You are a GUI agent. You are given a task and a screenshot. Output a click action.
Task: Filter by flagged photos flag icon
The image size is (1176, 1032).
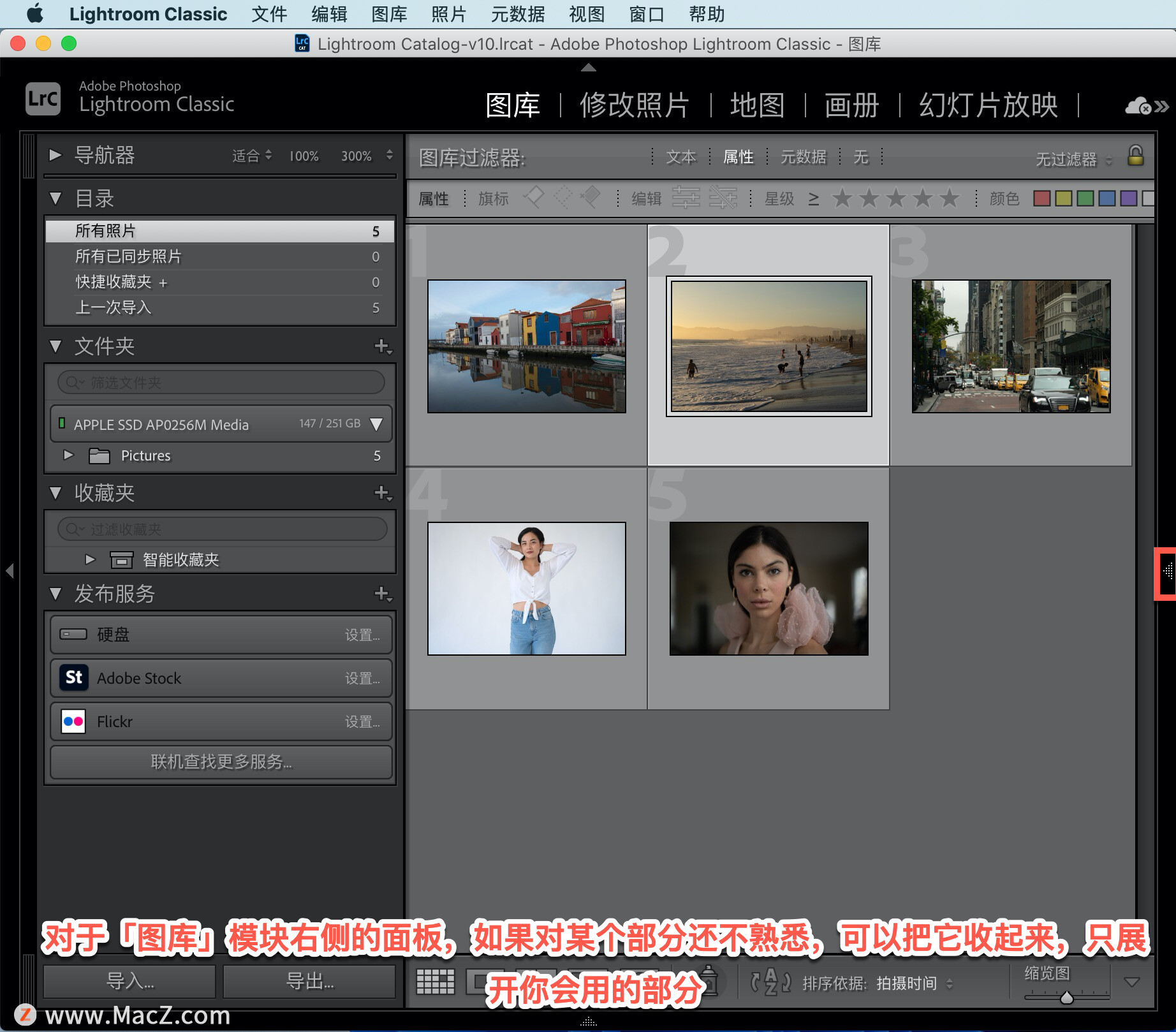(534, 198)
